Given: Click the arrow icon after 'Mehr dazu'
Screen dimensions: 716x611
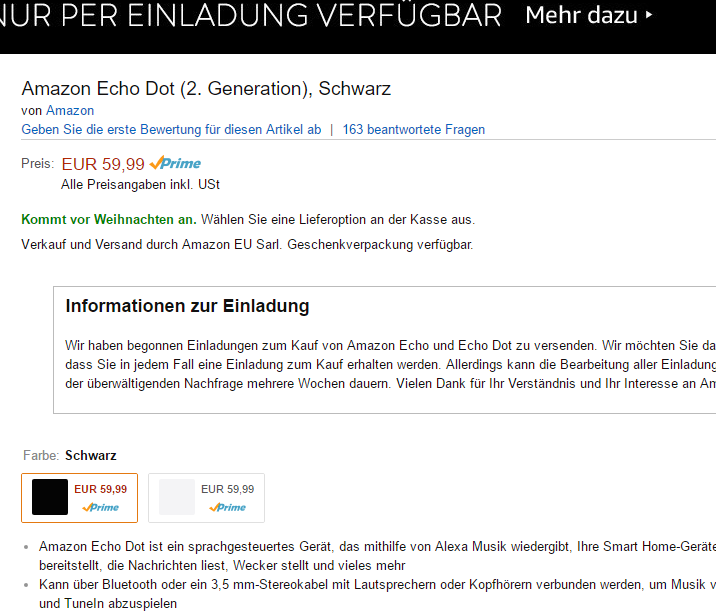Looking at the screenshot, I should (x=649, y=16).
